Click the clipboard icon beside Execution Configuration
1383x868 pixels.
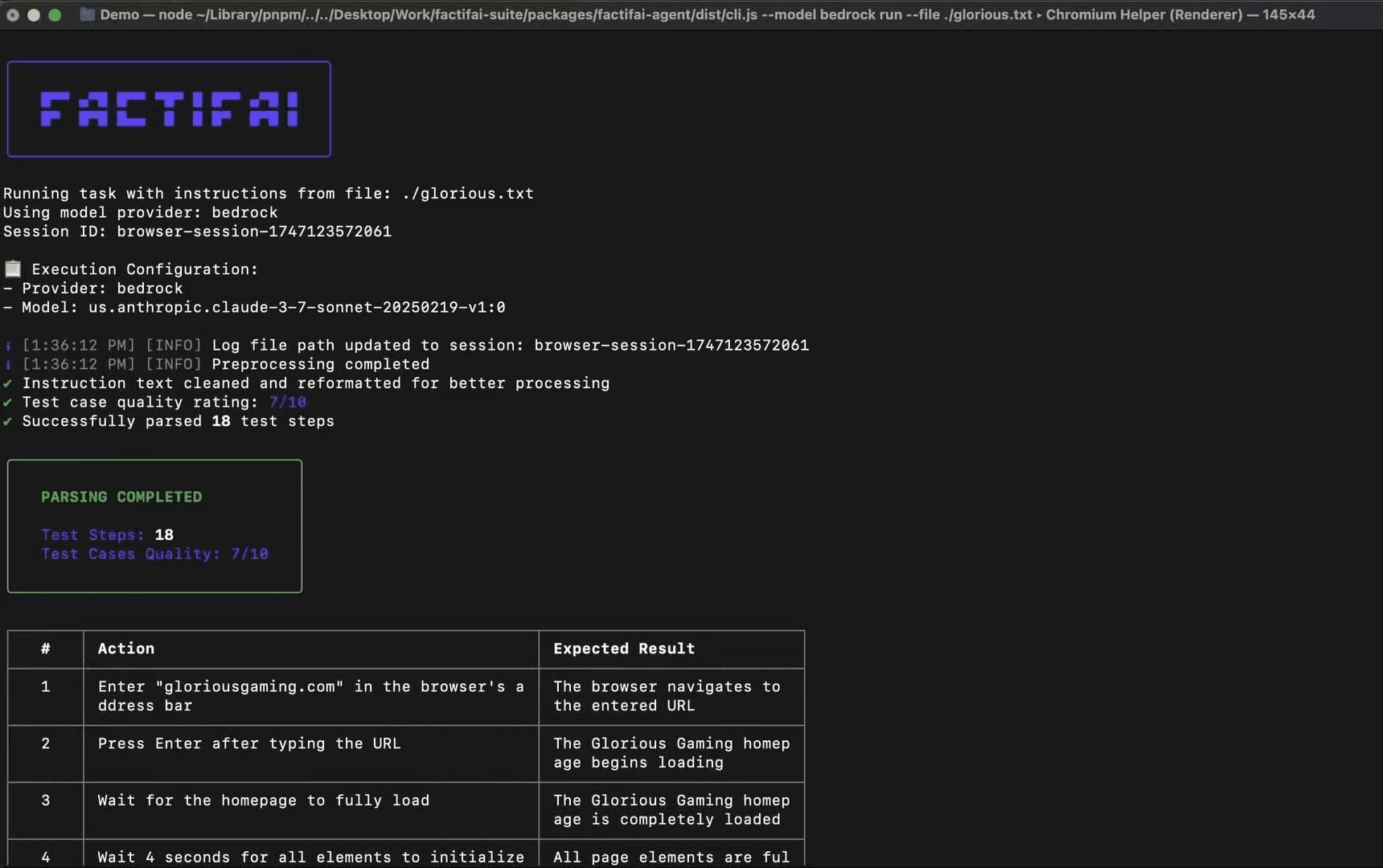(x=13, y=268)
